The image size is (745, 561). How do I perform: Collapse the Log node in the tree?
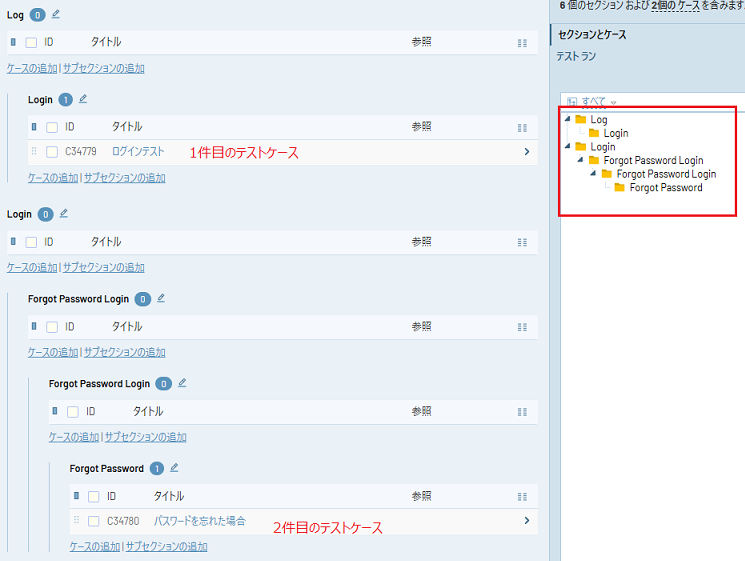click(x=569, y=120)
